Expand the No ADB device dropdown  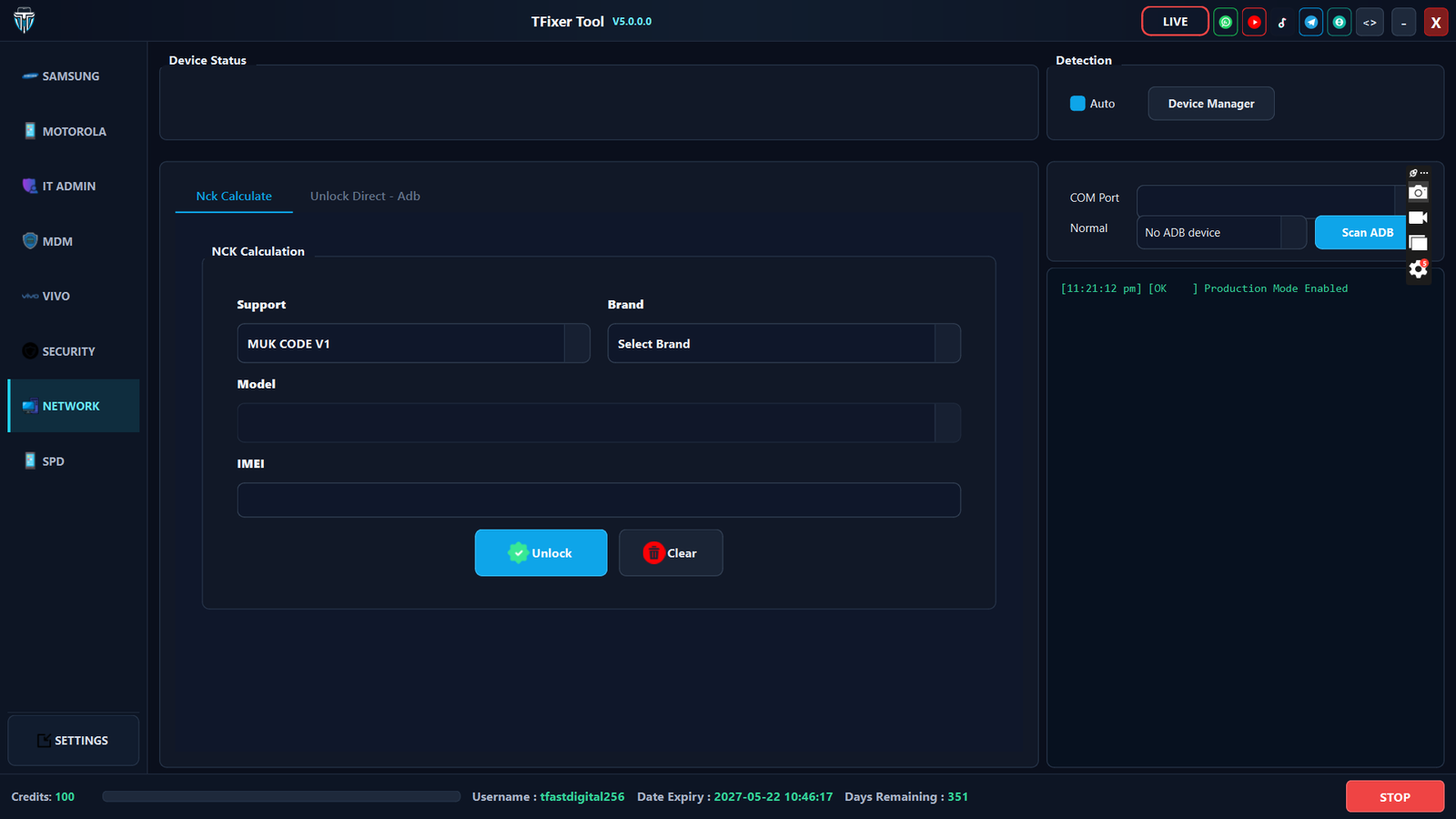click(1221, 232)
